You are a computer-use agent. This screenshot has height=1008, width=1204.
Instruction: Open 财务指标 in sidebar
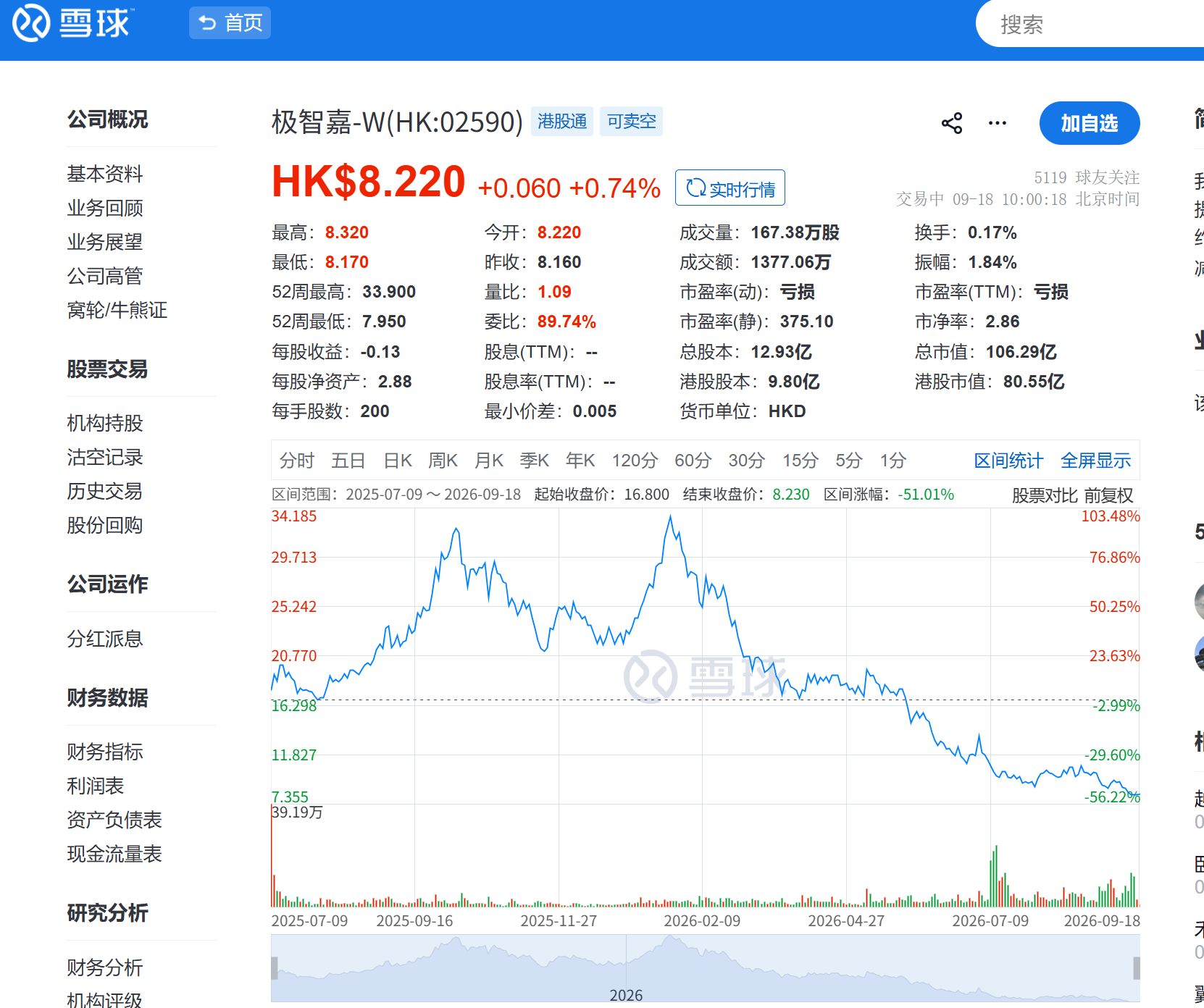click(x=105, y=752)
